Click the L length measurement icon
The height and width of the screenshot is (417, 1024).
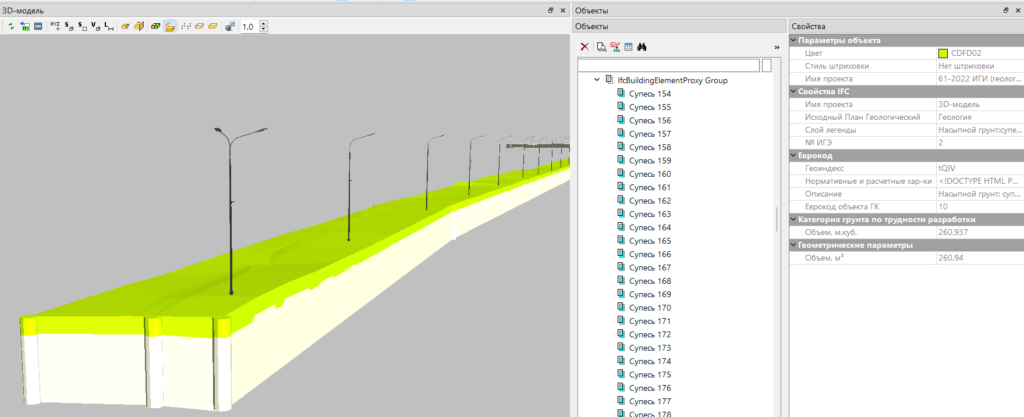(x=109, y=27)
